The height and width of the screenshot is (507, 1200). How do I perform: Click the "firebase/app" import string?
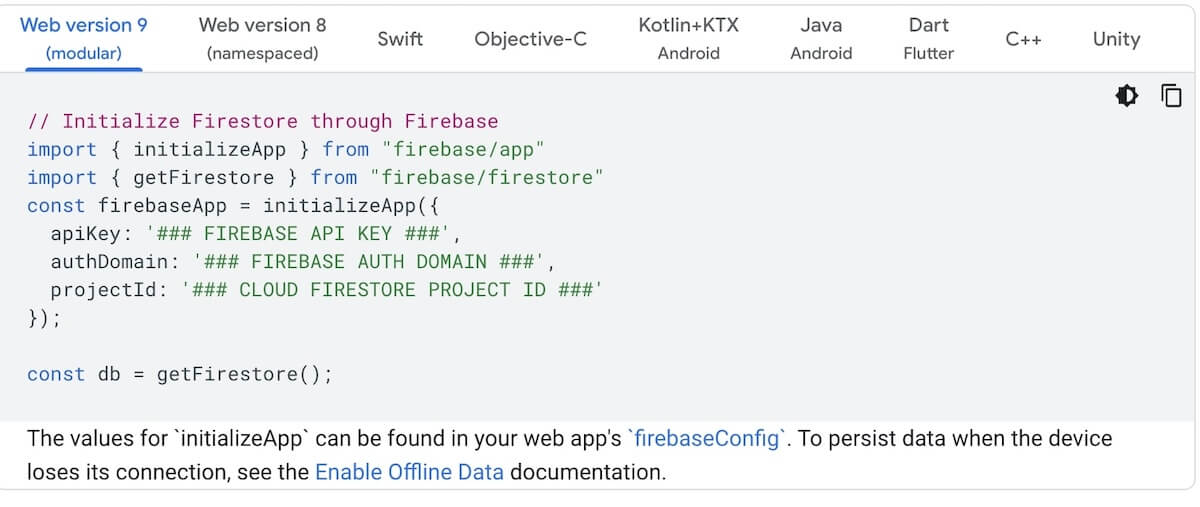pos(463,150)
